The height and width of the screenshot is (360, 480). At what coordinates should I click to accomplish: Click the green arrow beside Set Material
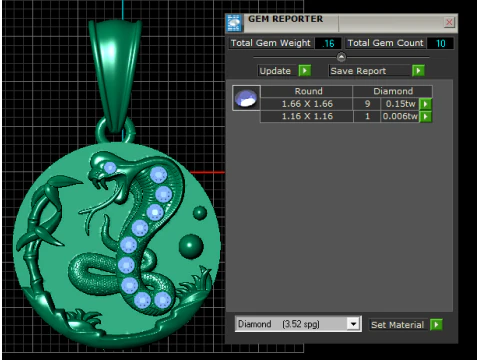(436, 324)
